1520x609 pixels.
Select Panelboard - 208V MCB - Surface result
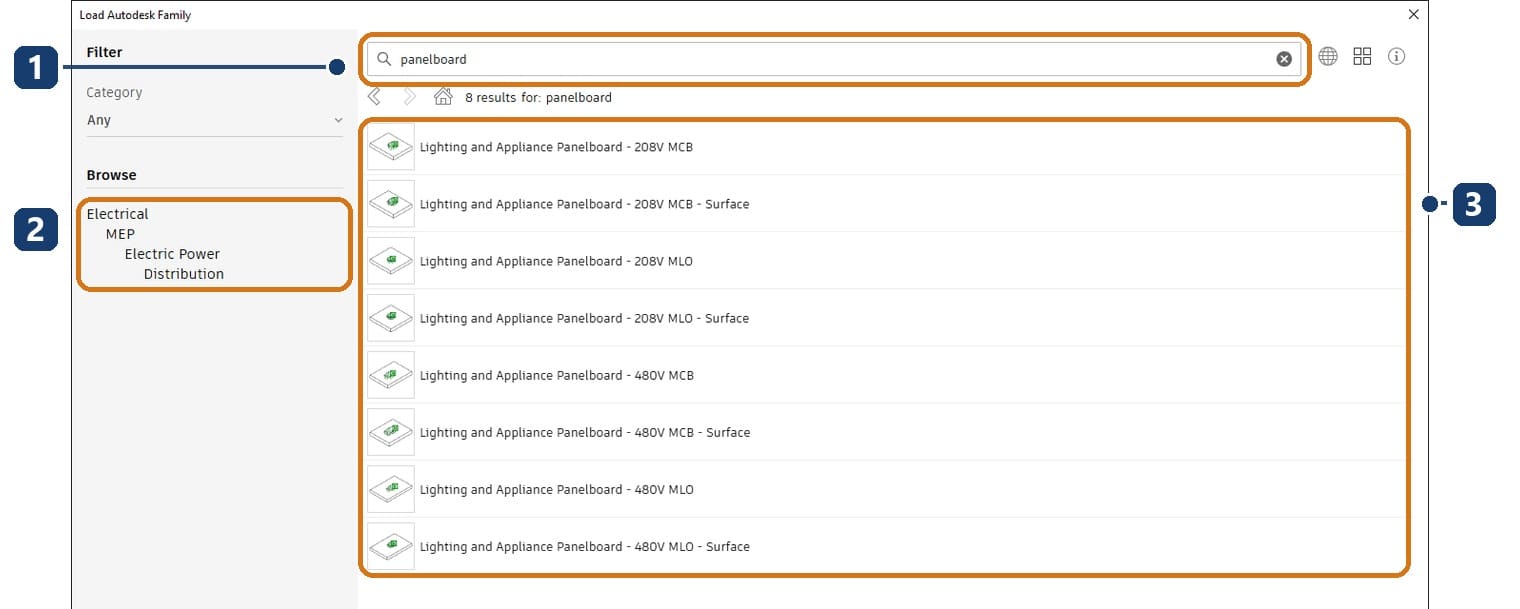point(884,204)
